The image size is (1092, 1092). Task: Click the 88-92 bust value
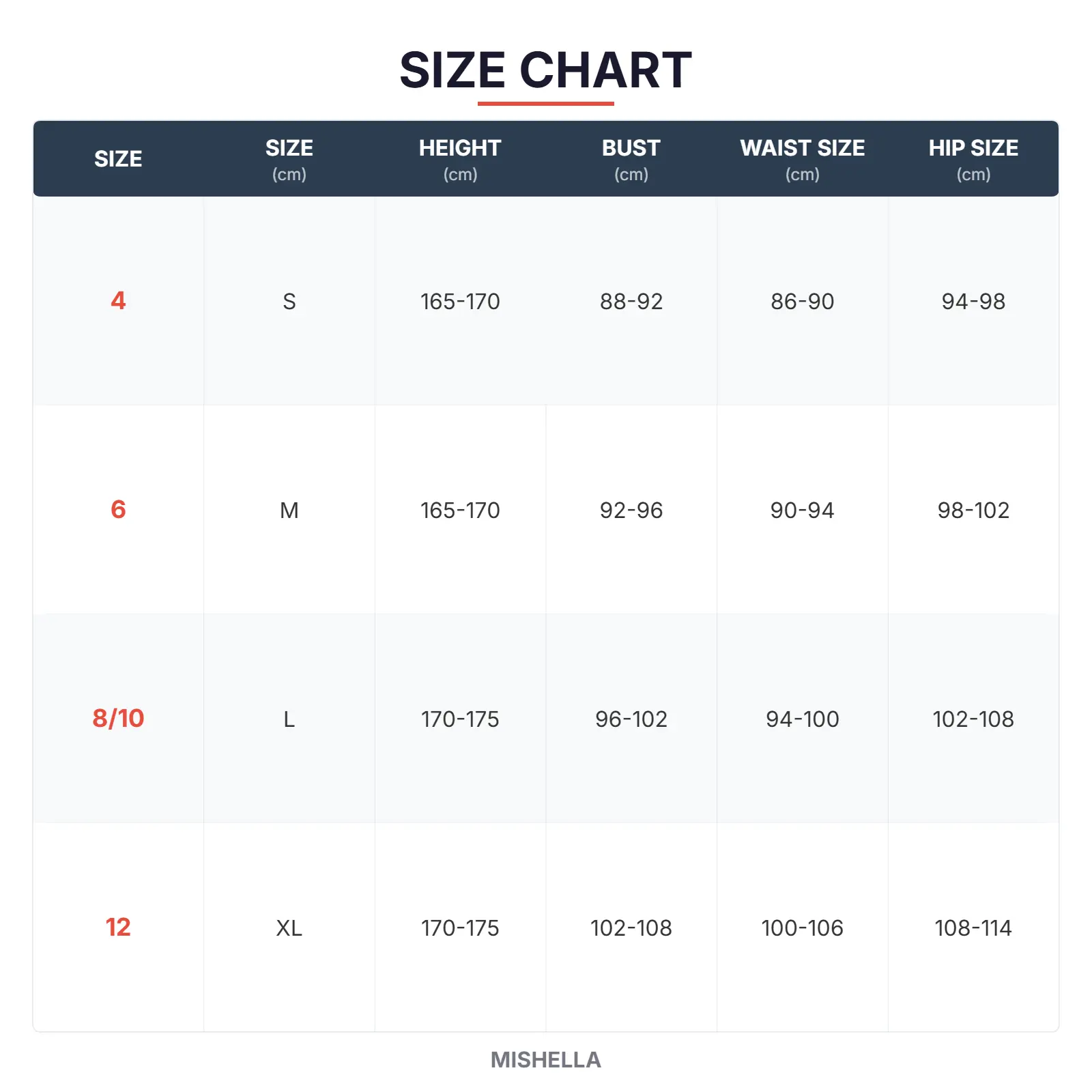pos(631,302)
